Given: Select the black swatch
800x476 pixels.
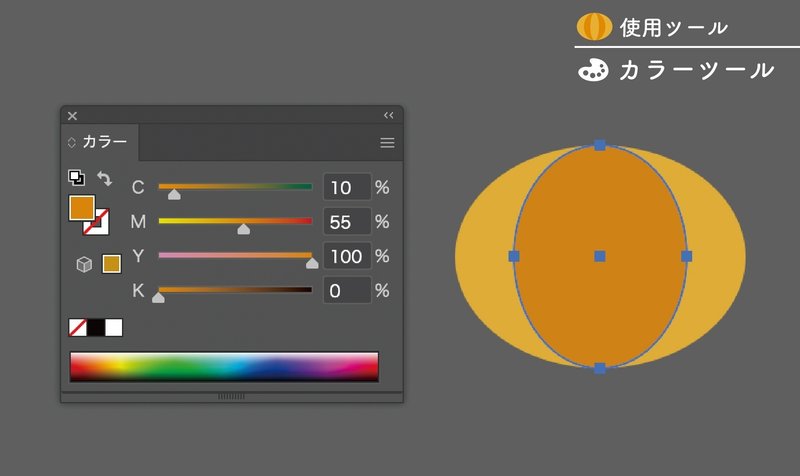Looking at the screenshot, I should coord(96,328).
